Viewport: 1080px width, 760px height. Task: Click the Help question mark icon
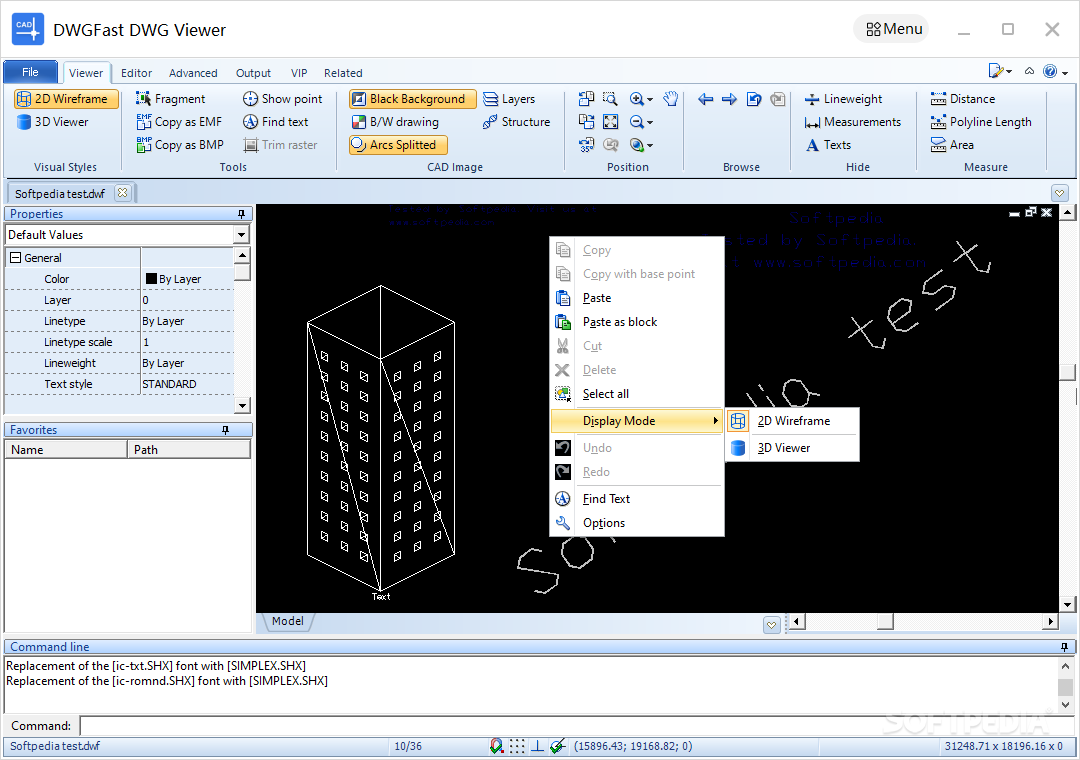(1050, 72)
